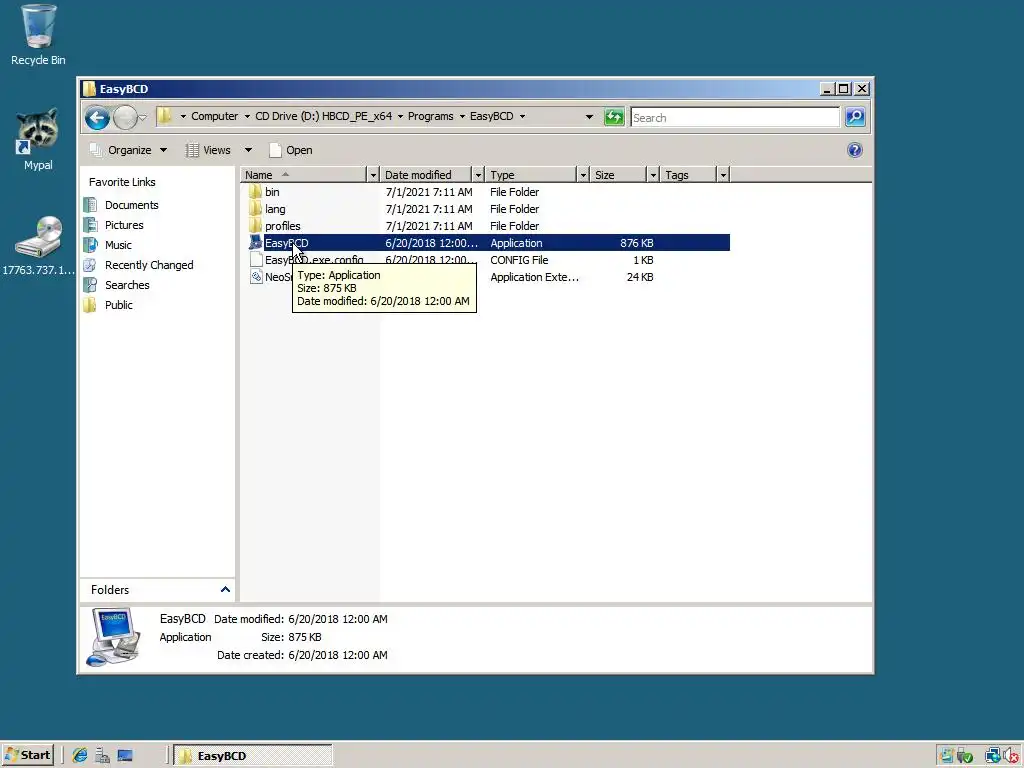This screenshot has width=1024, height=768.
Task: Click the EasyBCD preview thumbnail in details pane
Action: [x=114, y=637]
